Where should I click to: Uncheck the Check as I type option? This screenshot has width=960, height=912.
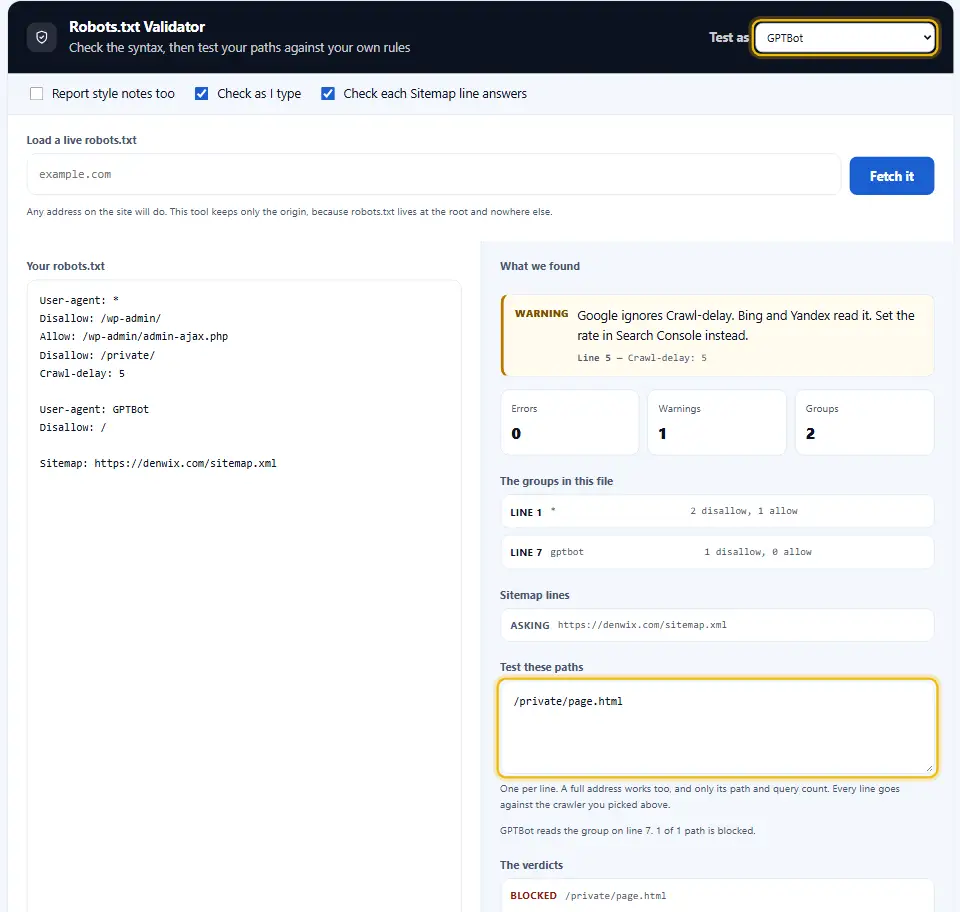coord(201,94)
